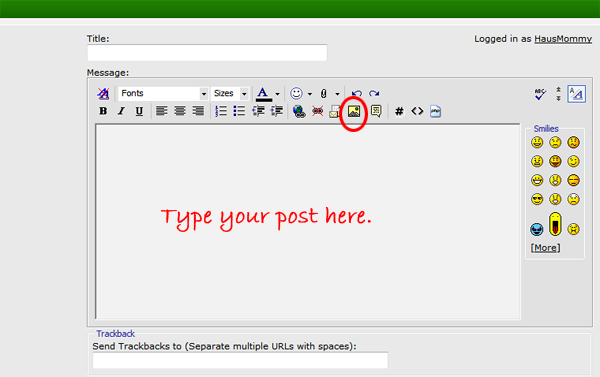Apply the text color A icon
600x377 pixels.
(263, 94)
